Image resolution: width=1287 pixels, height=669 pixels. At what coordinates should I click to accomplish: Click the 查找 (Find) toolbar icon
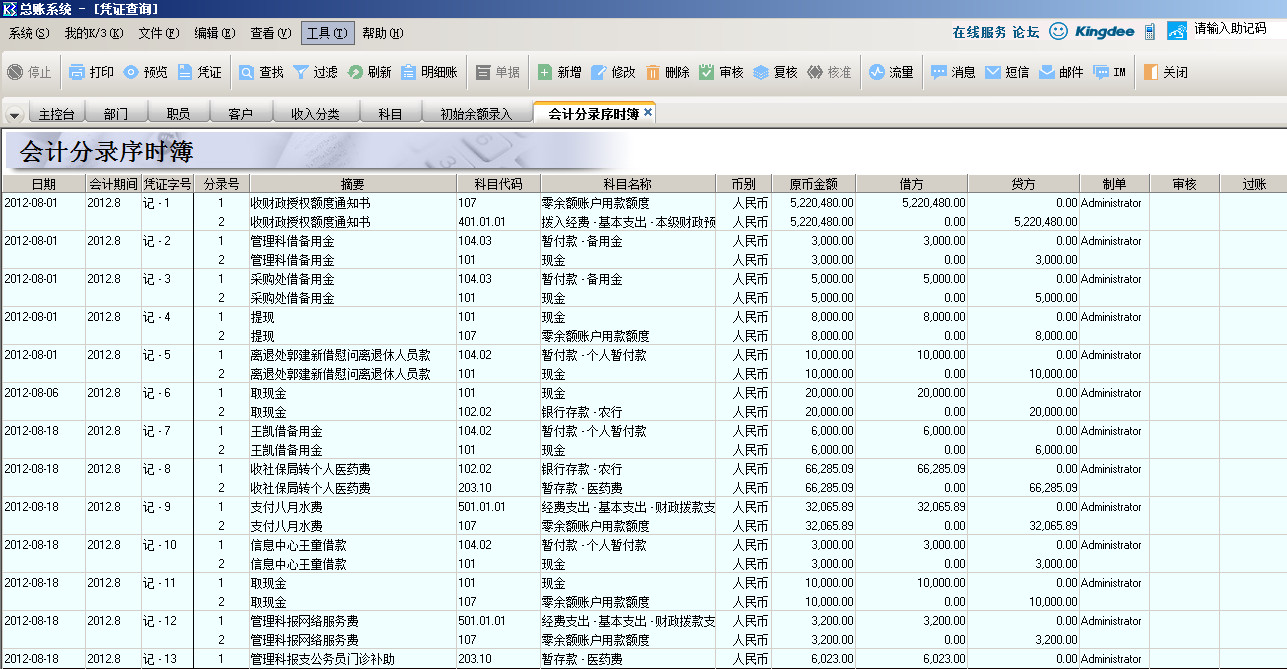(x=247, y=72)
